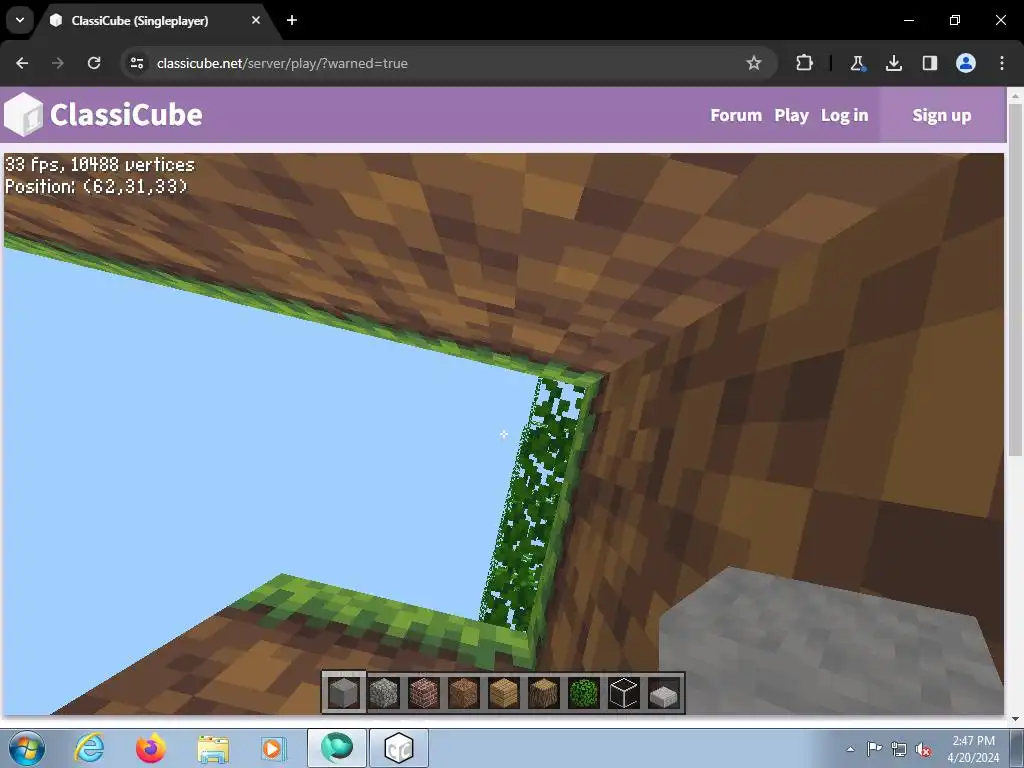1024x768 pixels.
Task: Open Windows Media Player from taskbar
Action: click(x=273, y=748)
